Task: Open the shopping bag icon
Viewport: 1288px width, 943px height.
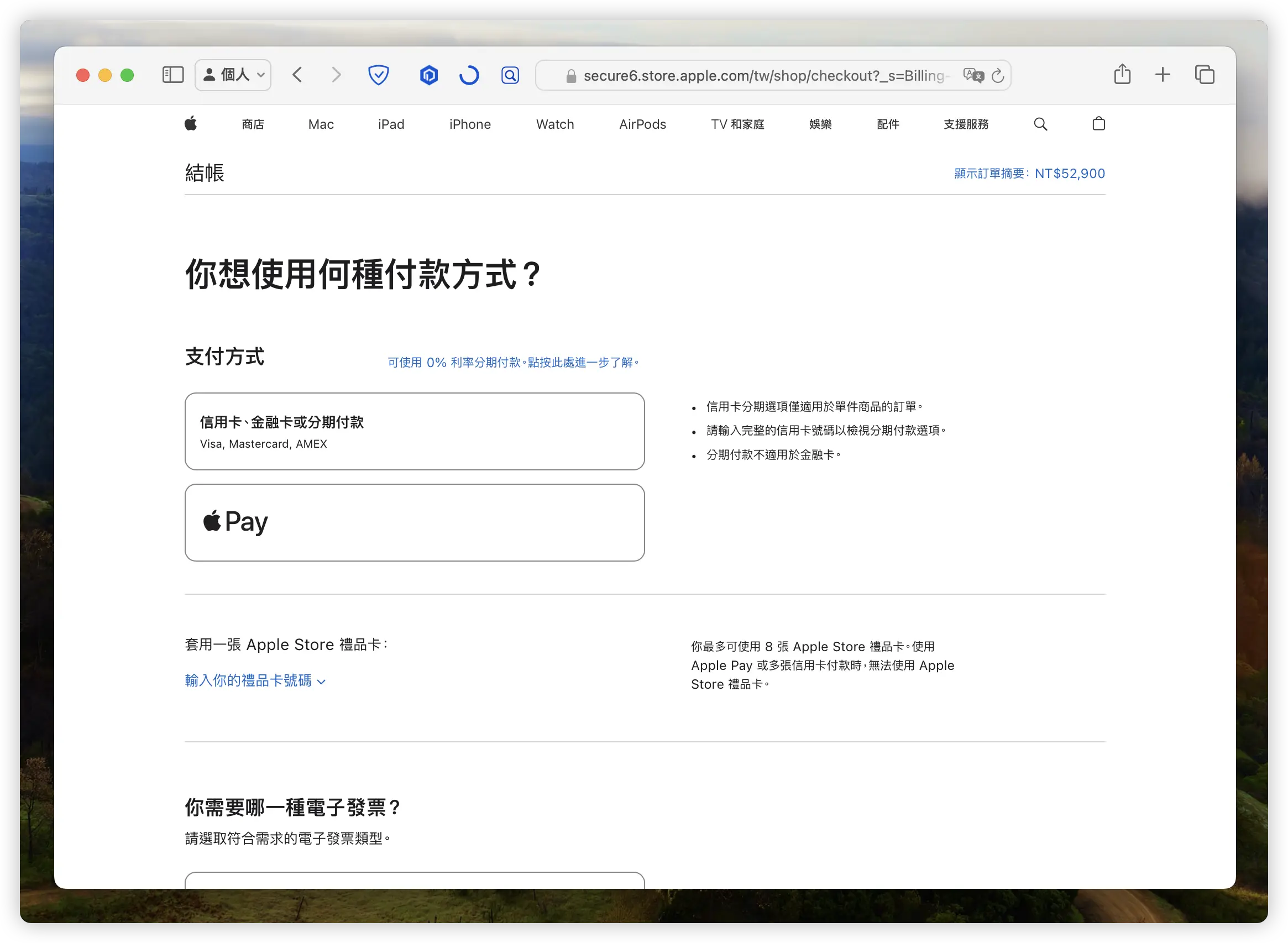Action: click(x=1098, y=123)
